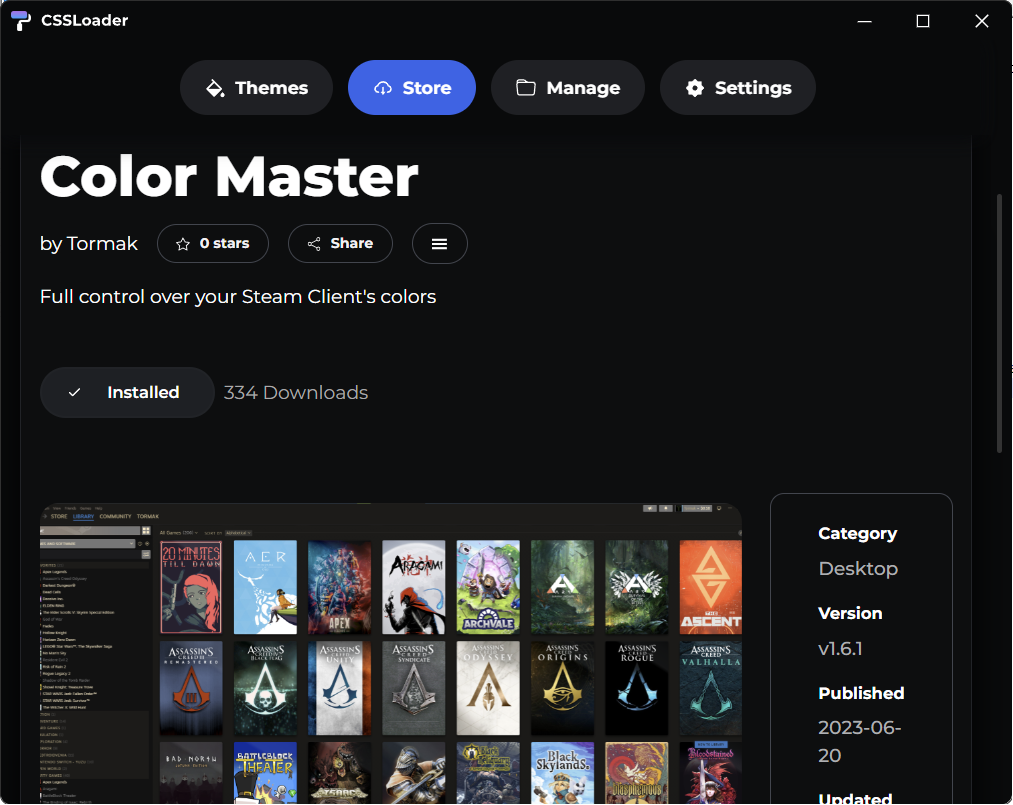Click the AER game cover in preview
The image size is (1013, 805).
265,587
